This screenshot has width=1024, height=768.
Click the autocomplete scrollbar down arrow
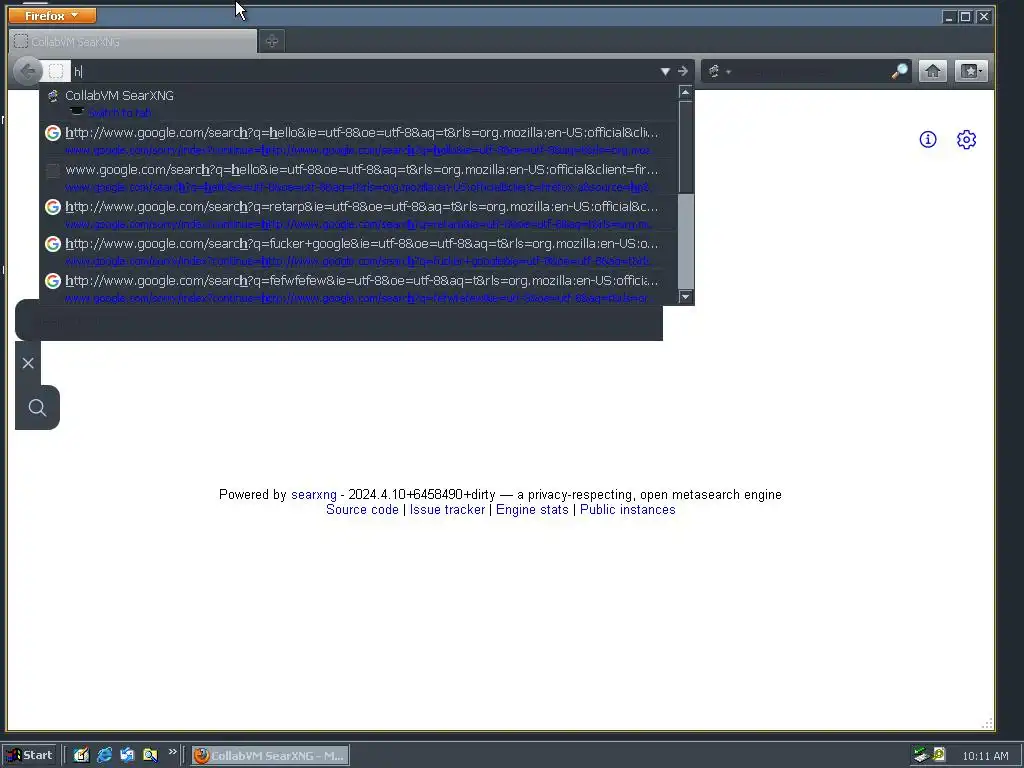coord(685,296)
